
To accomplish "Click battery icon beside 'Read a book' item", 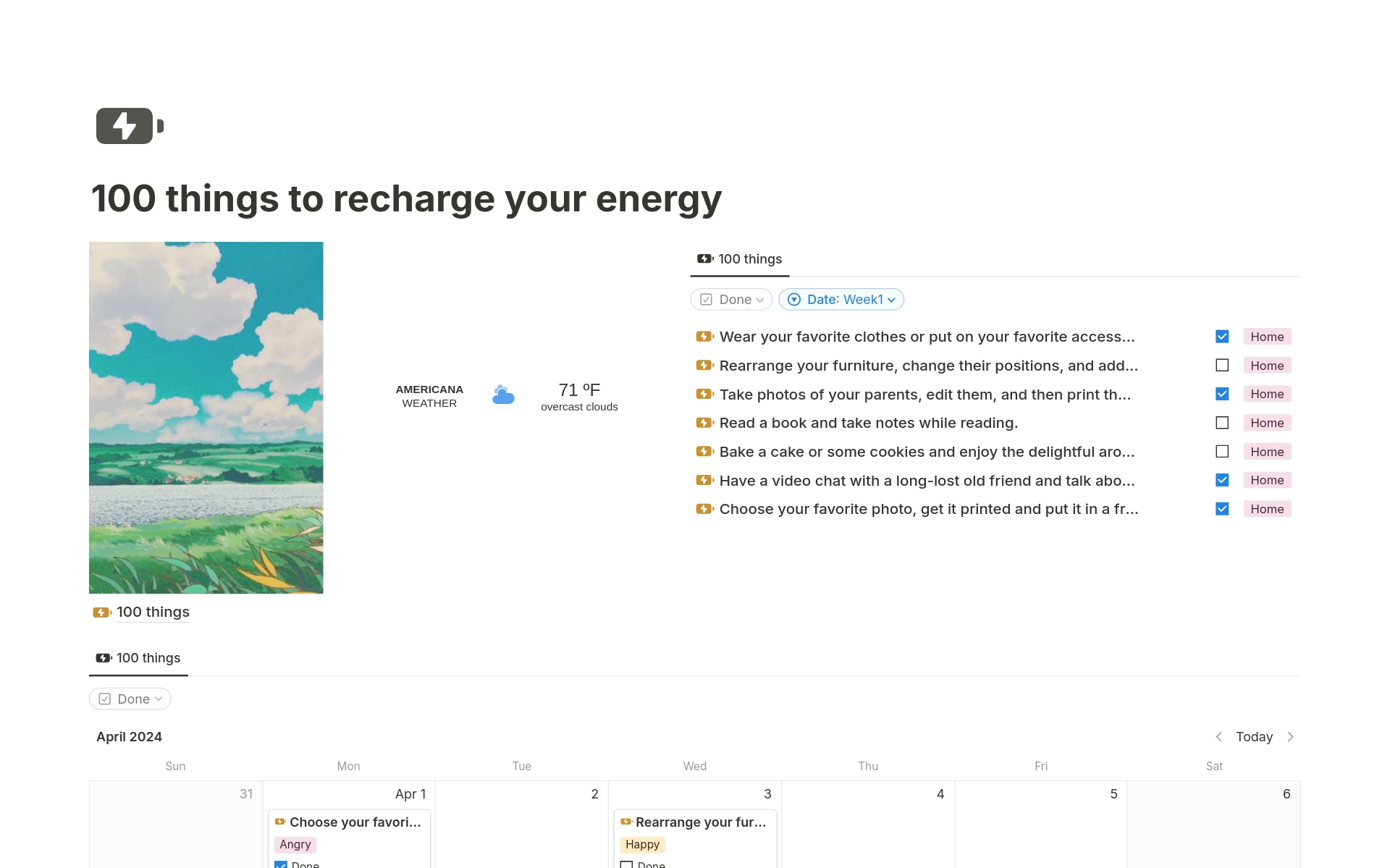I will [704, 423].
